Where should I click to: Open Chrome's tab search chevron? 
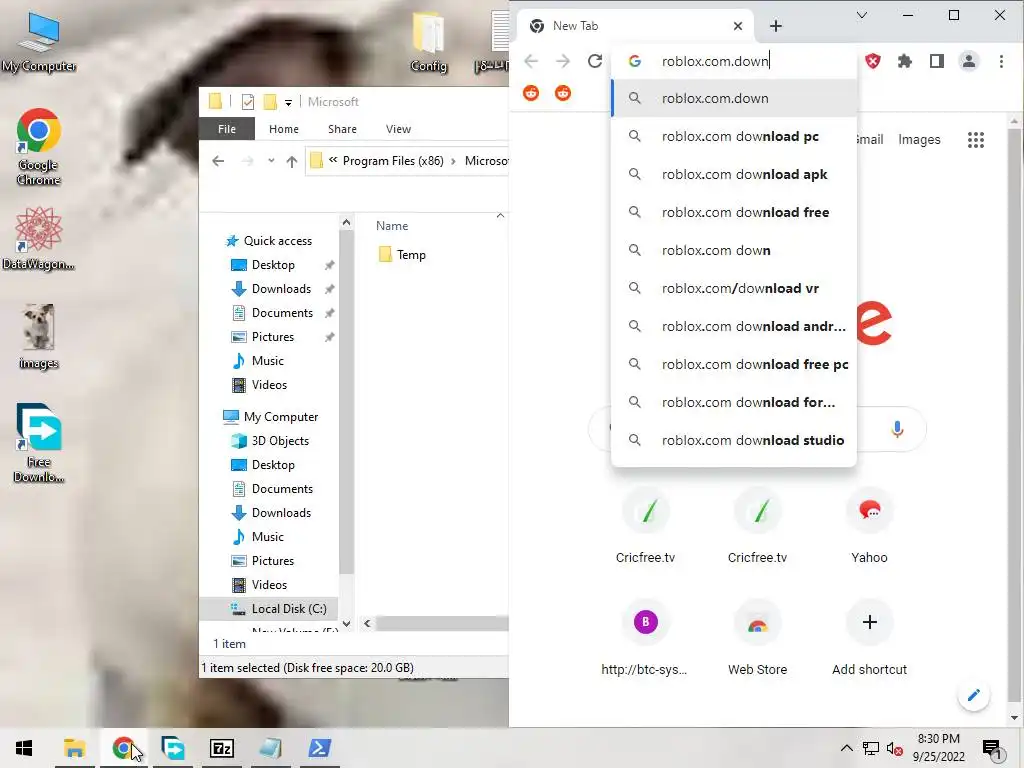862,15
